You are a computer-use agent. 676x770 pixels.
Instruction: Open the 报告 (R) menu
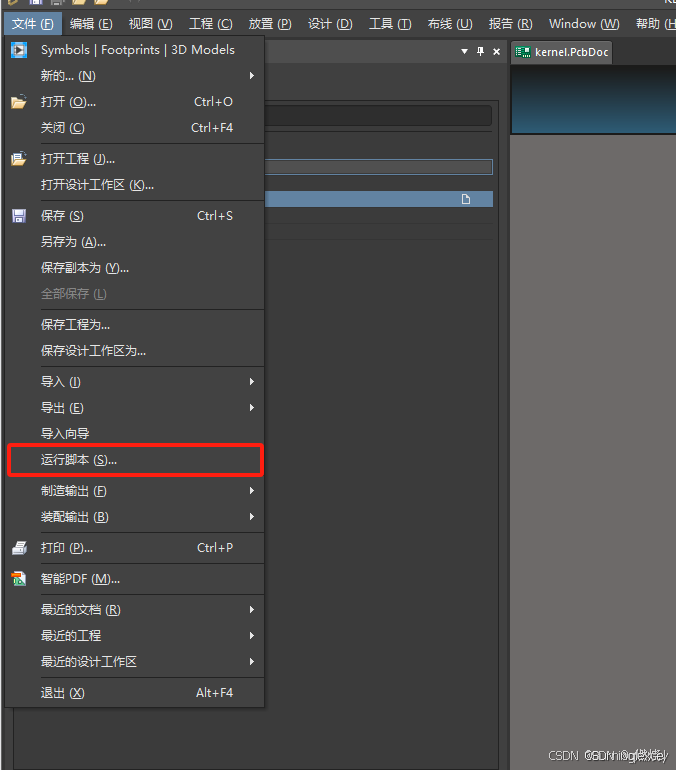(x=511, y=24)
